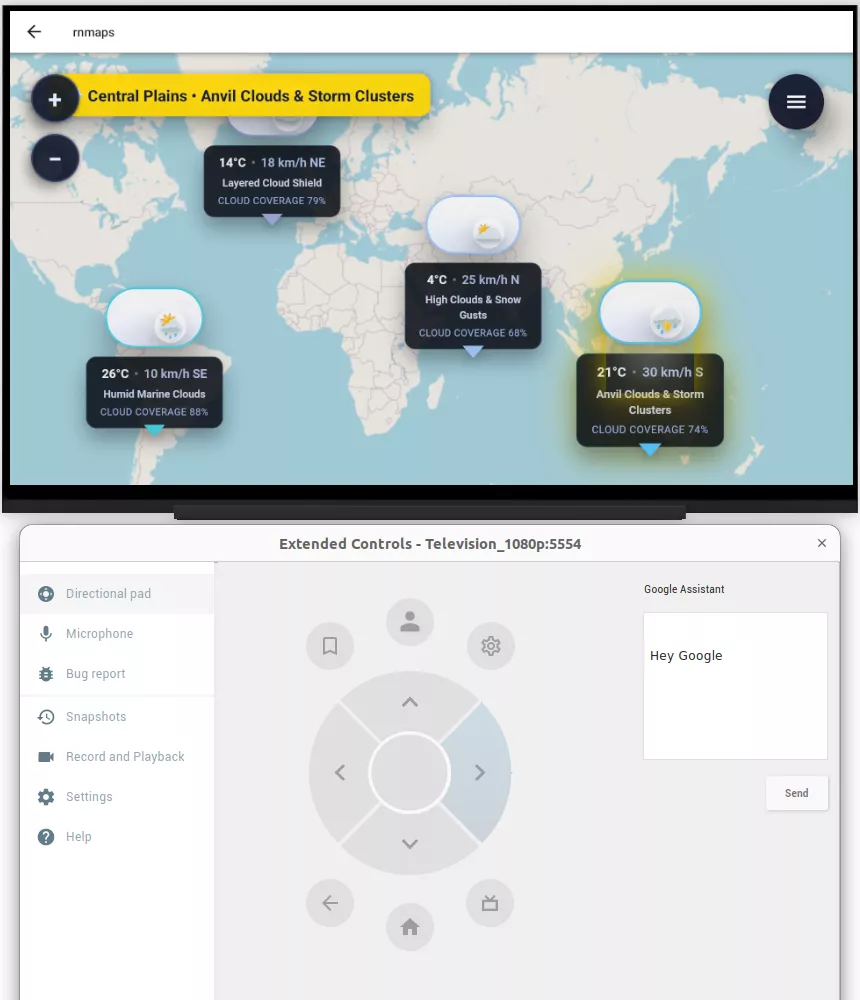Open the settings gear on the remote pad
Viewport: 860px width, 1000px height.
click(490, 646)
